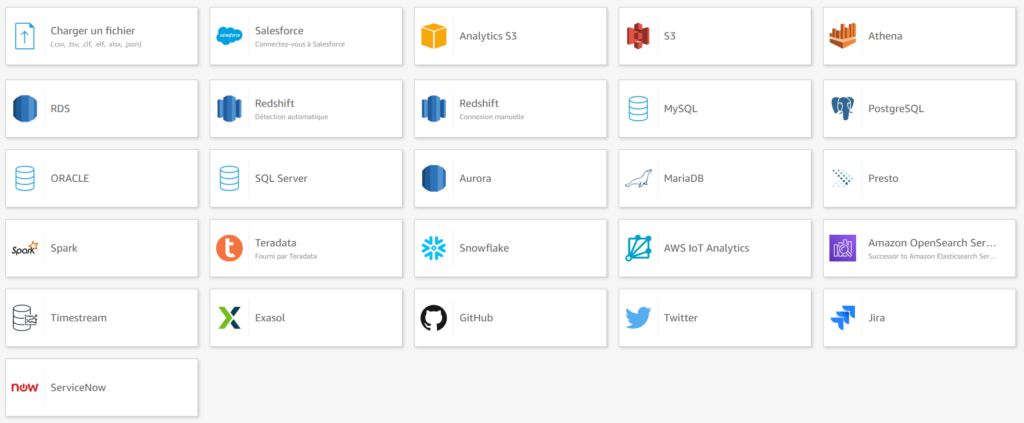Click the Redshift automatic detection icon

[229, 108]
